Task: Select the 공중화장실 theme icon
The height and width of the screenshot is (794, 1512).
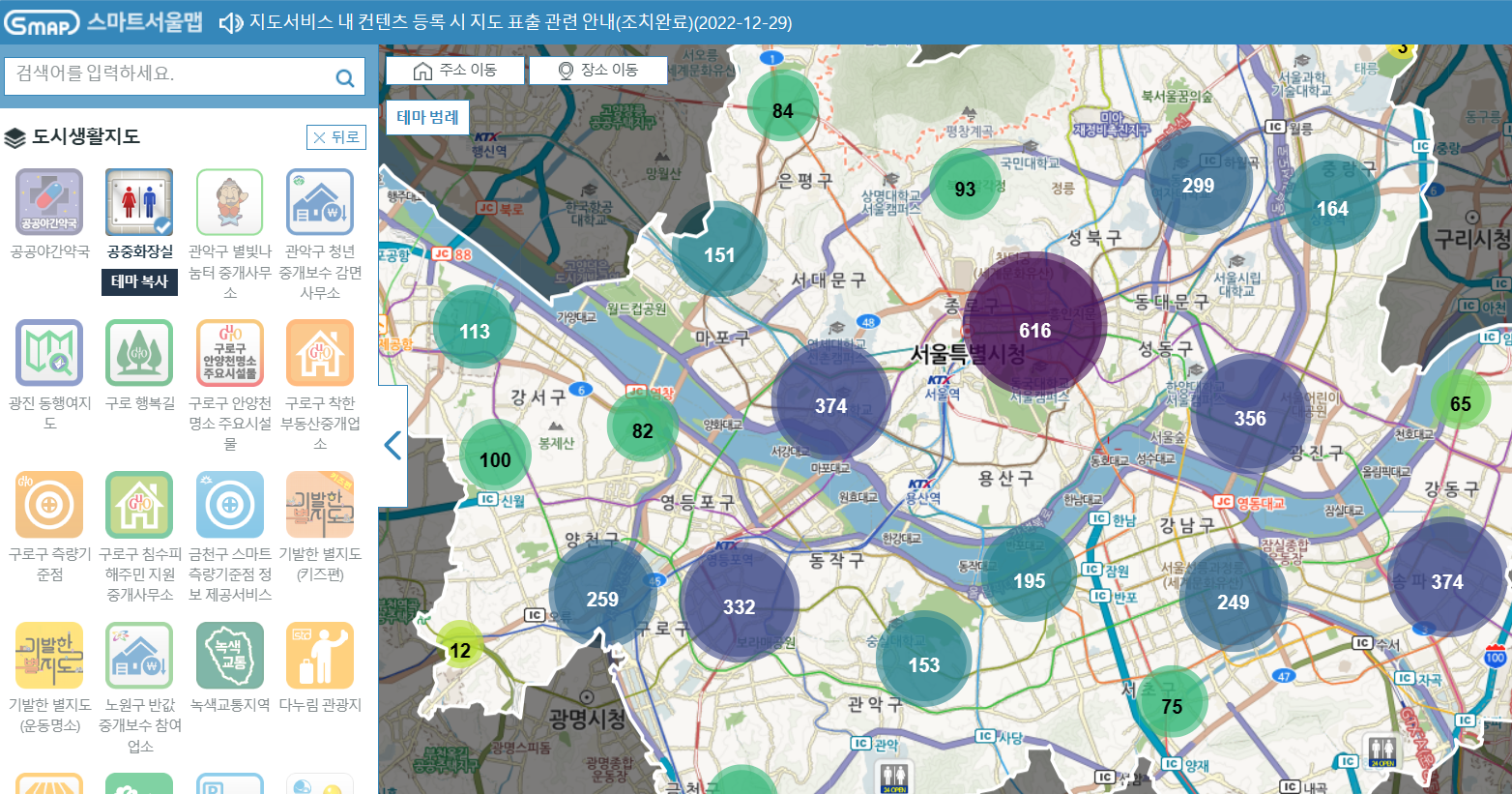Action: point(139,201)
